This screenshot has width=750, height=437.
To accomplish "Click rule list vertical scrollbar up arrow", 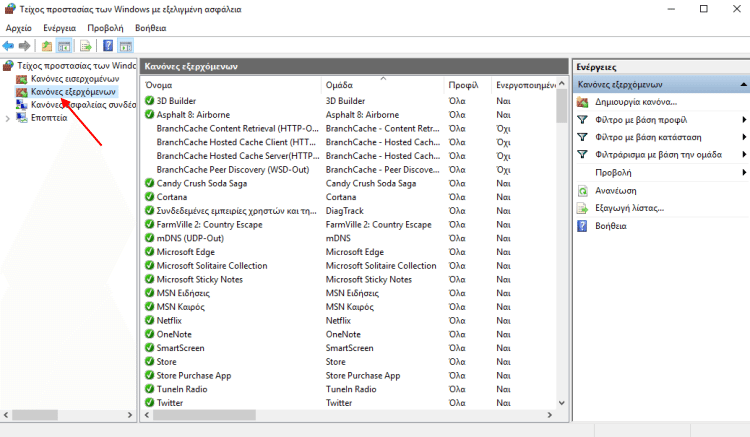I will coord(562,84).
